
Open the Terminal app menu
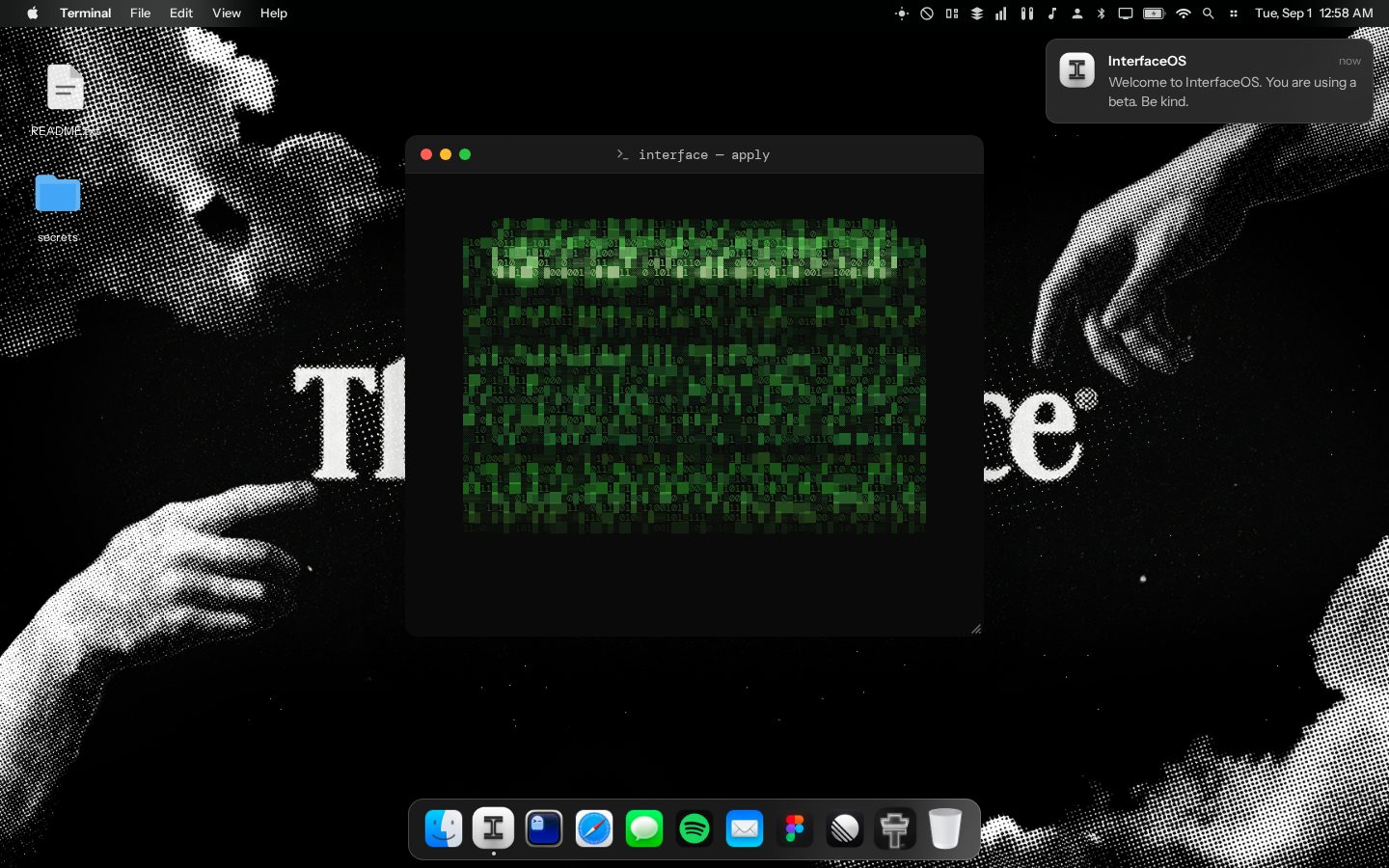pos(86,14)
